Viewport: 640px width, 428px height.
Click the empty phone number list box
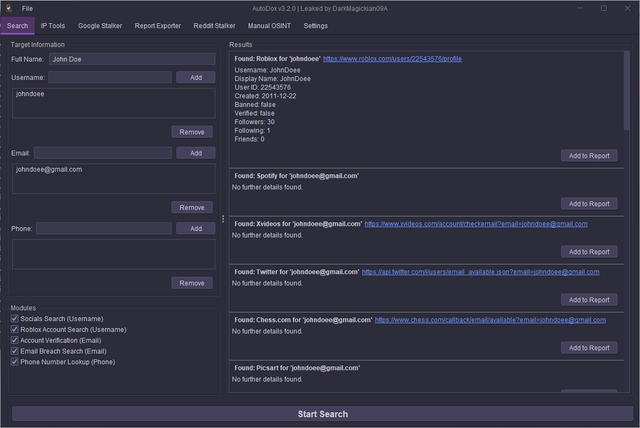click(114, 254)
